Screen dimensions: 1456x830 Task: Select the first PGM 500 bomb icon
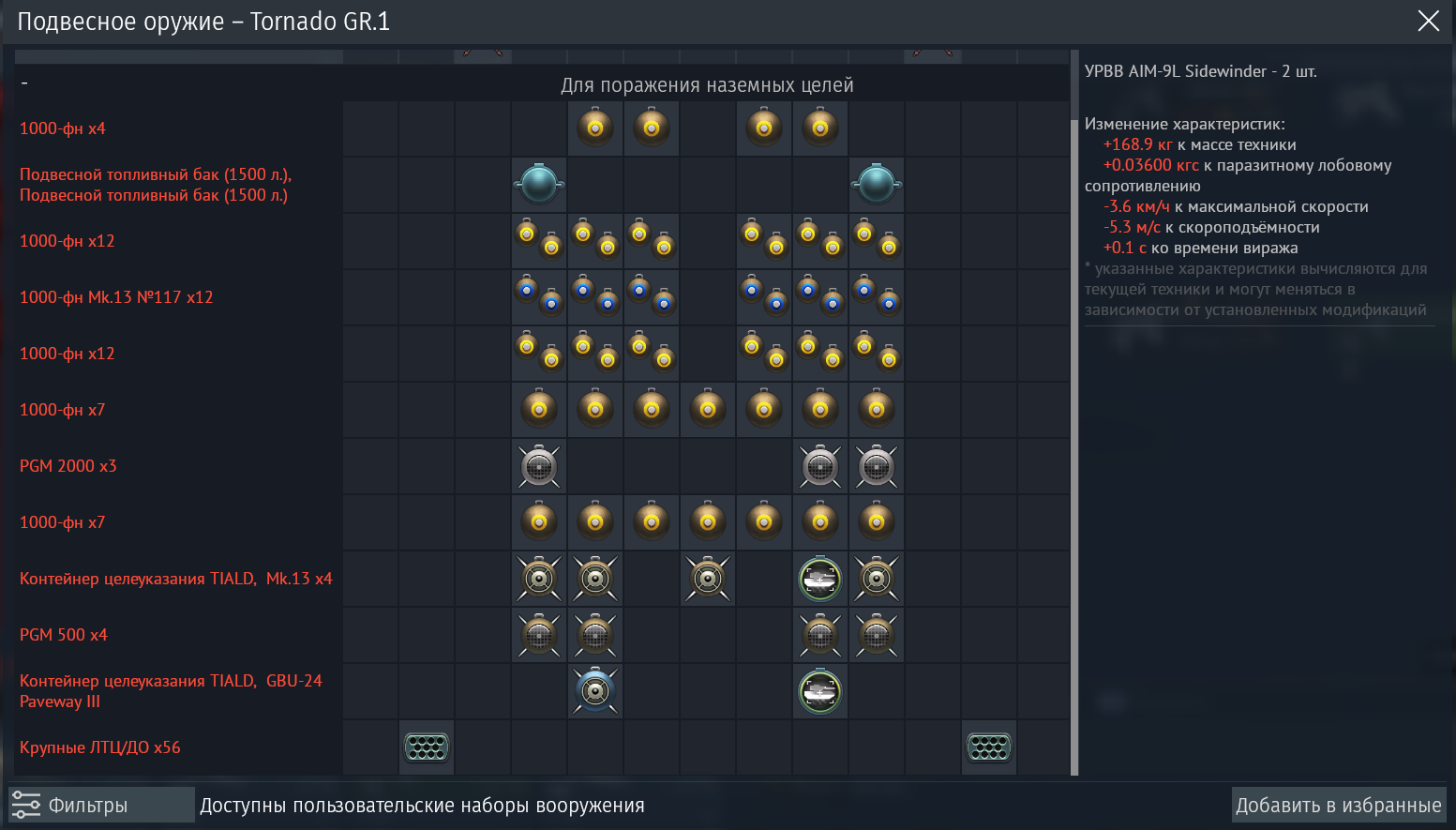(539, 635)
